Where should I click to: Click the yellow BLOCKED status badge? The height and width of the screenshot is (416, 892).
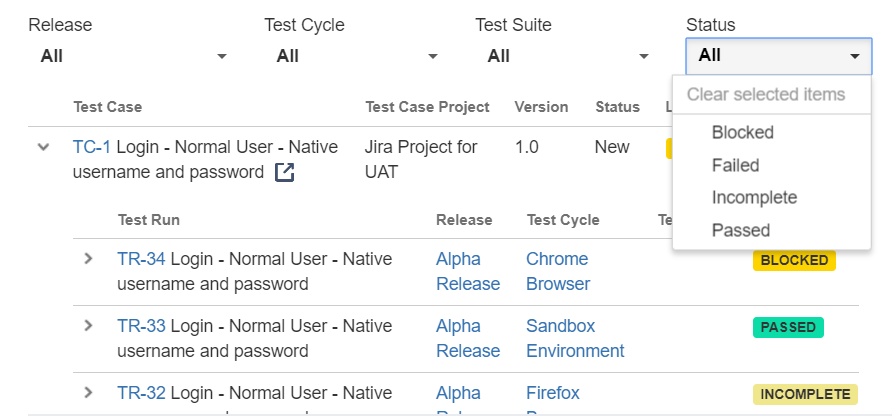click(x=794, y=260)
